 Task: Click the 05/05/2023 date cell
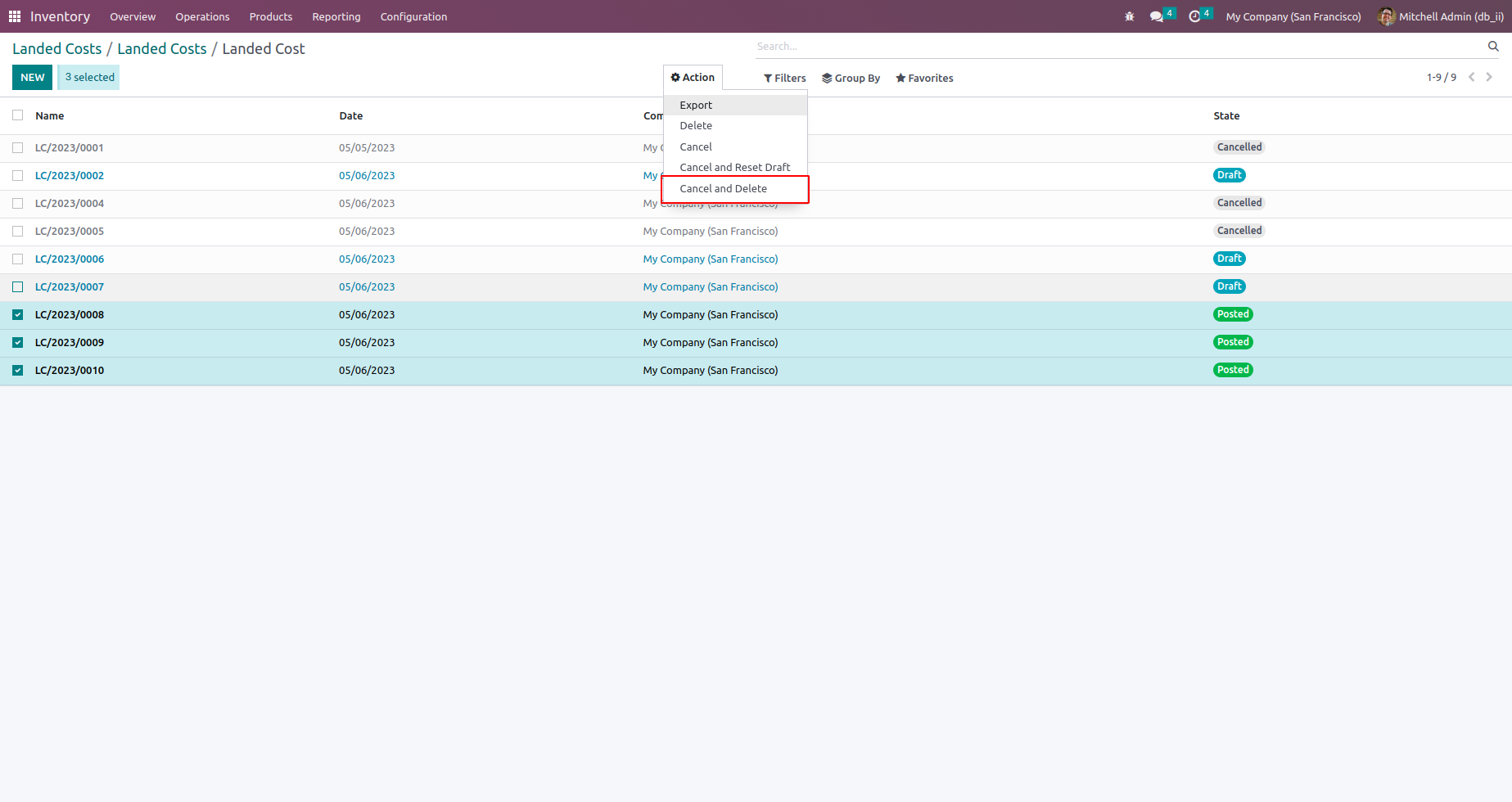click(x=367, y=148)
